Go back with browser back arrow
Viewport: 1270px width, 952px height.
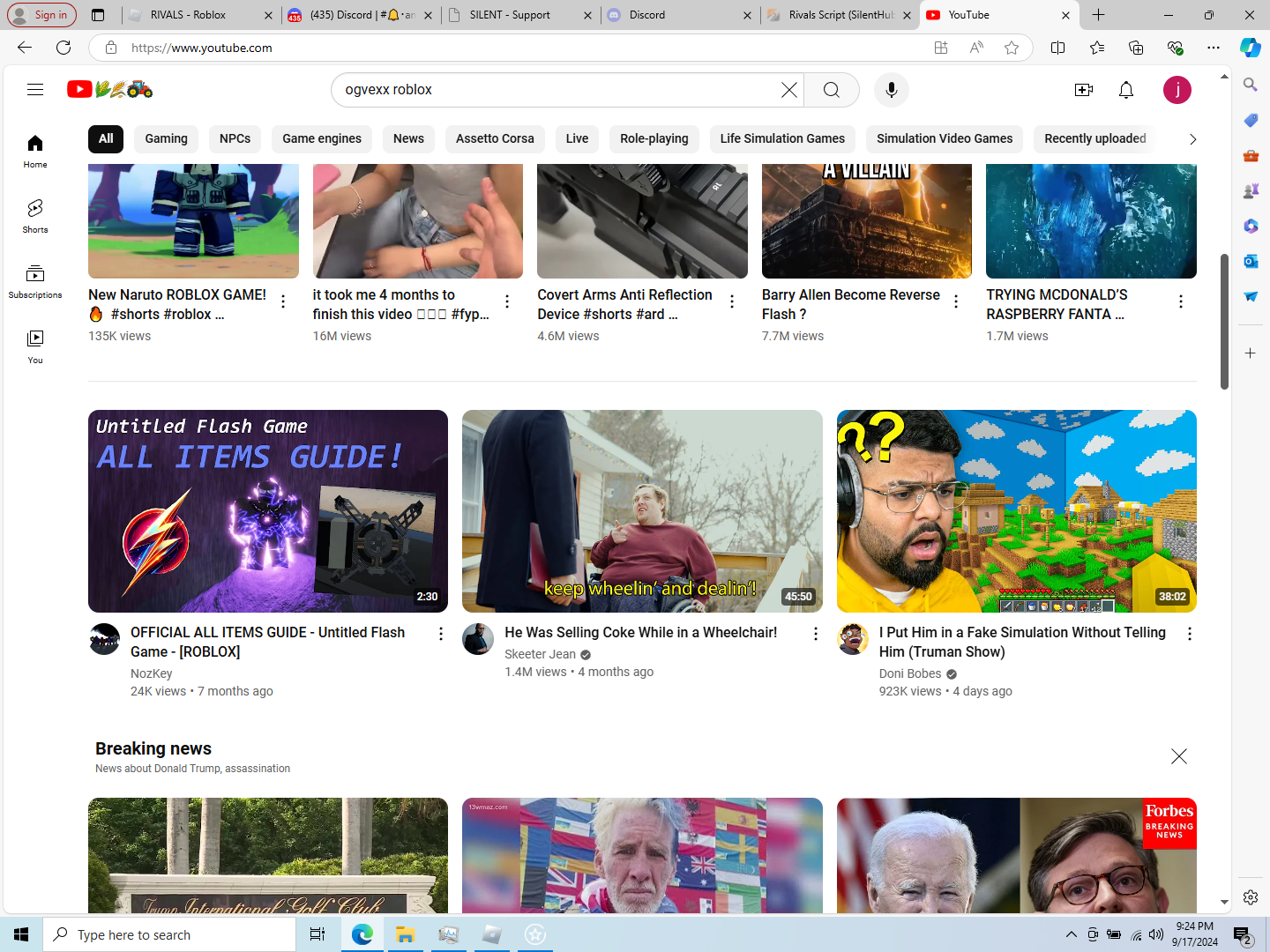coord(25,48)
